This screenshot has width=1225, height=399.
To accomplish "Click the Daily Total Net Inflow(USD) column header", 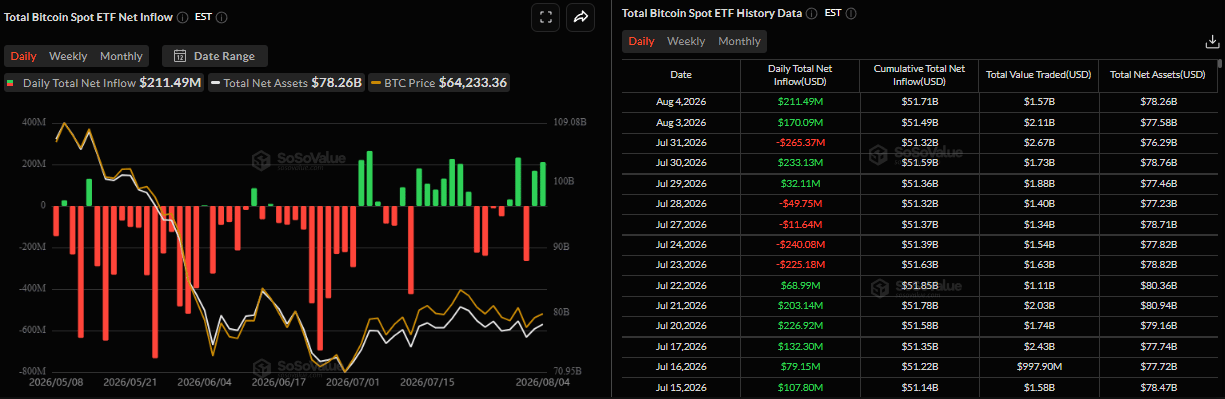I will point(799,75).
